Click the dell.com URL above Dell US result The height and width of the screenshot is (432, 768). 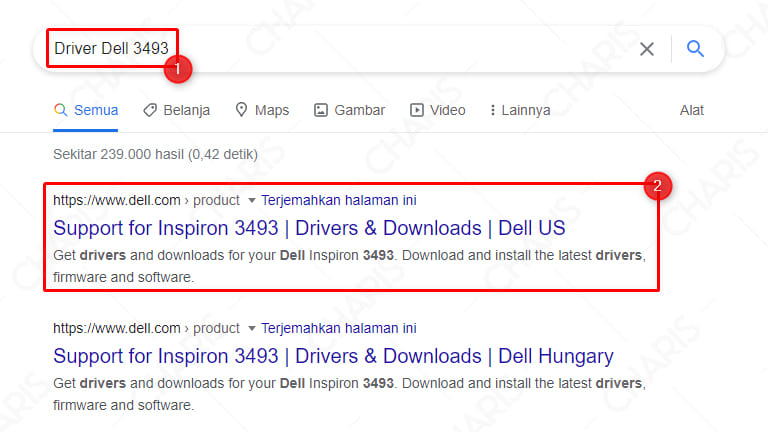tap(146, 200)
